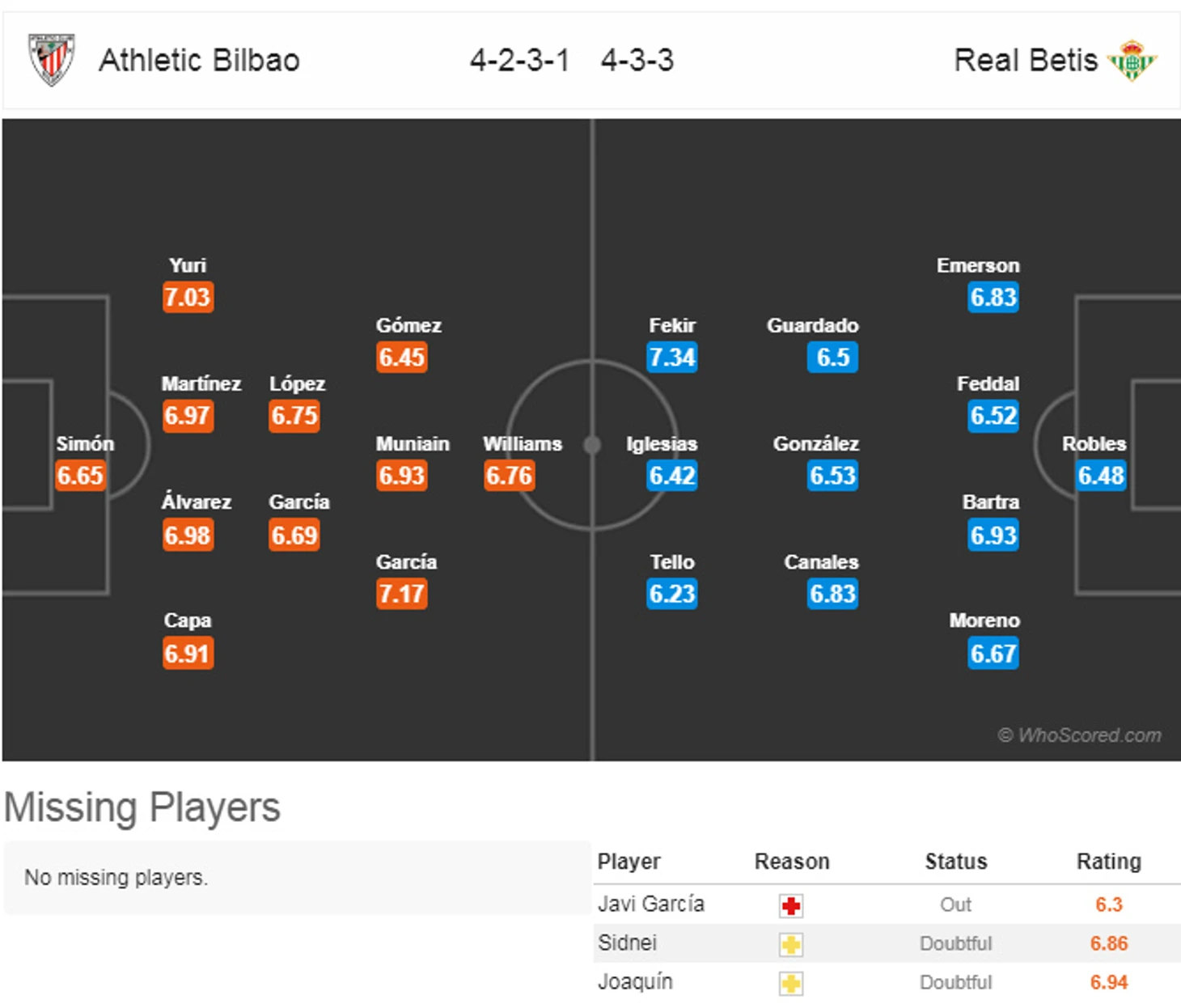Select Tello's 6.23 rating badge
This screenshot has width=1181, height=1008.
coord(672,594)
